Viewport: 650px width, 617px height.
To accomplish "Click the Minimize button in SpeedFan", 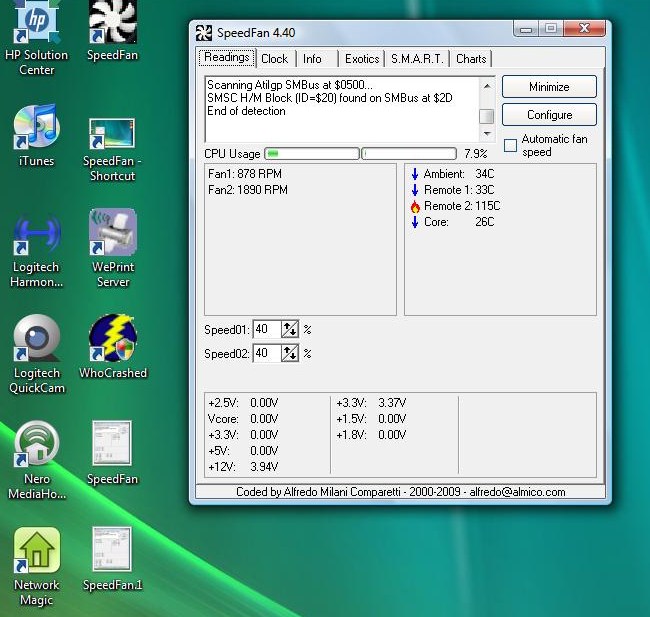I will coord(549,87).
